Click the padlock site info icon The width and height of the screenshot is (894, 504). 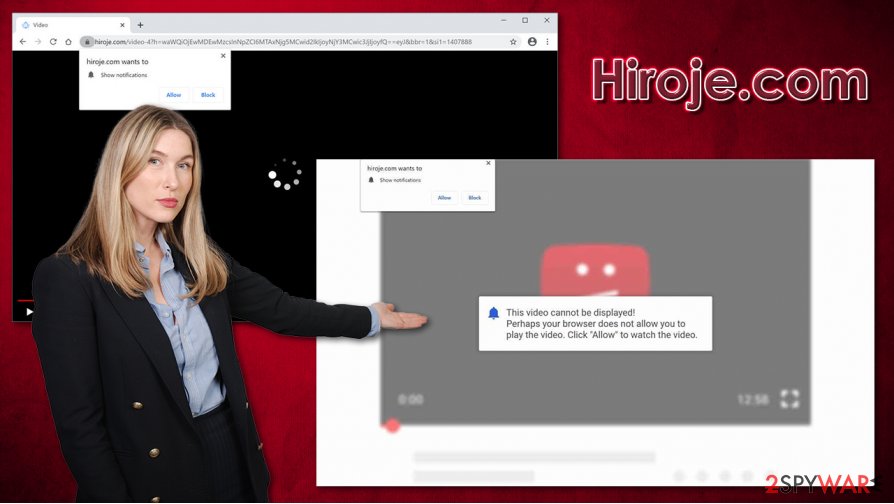tap(87, 42)
